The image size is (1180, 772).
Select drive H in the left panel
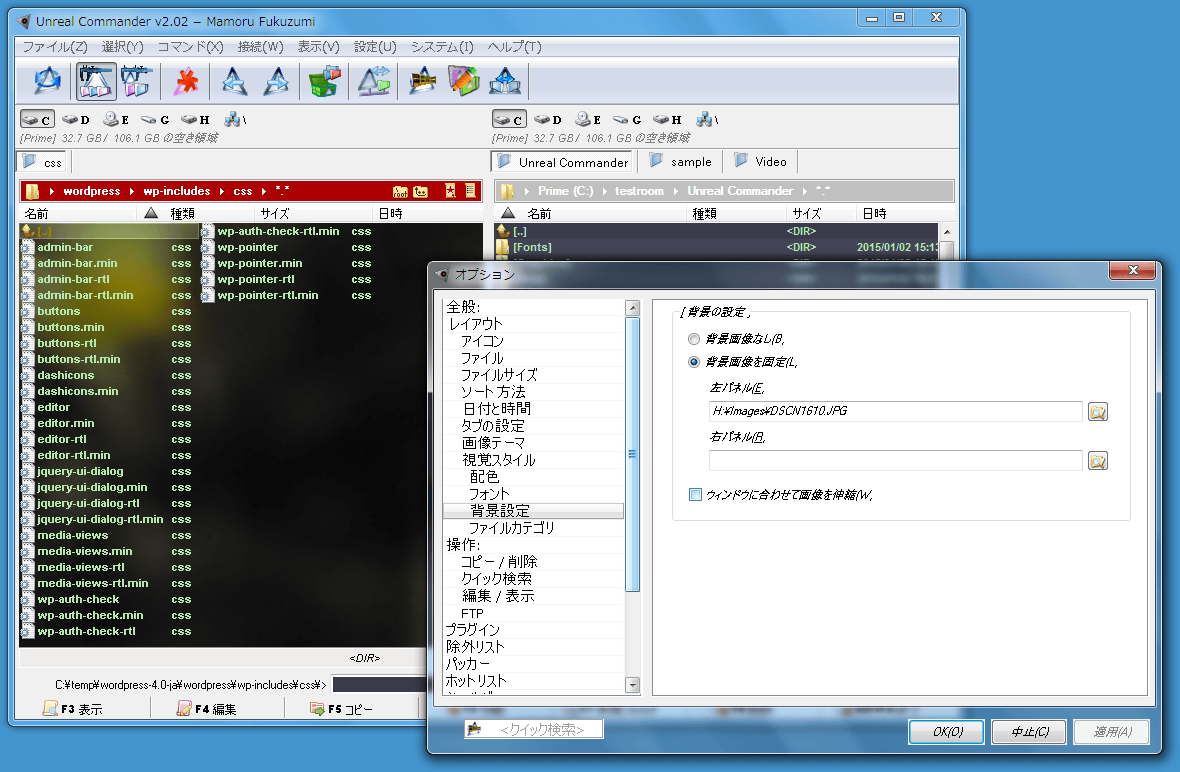click(195, 120)
